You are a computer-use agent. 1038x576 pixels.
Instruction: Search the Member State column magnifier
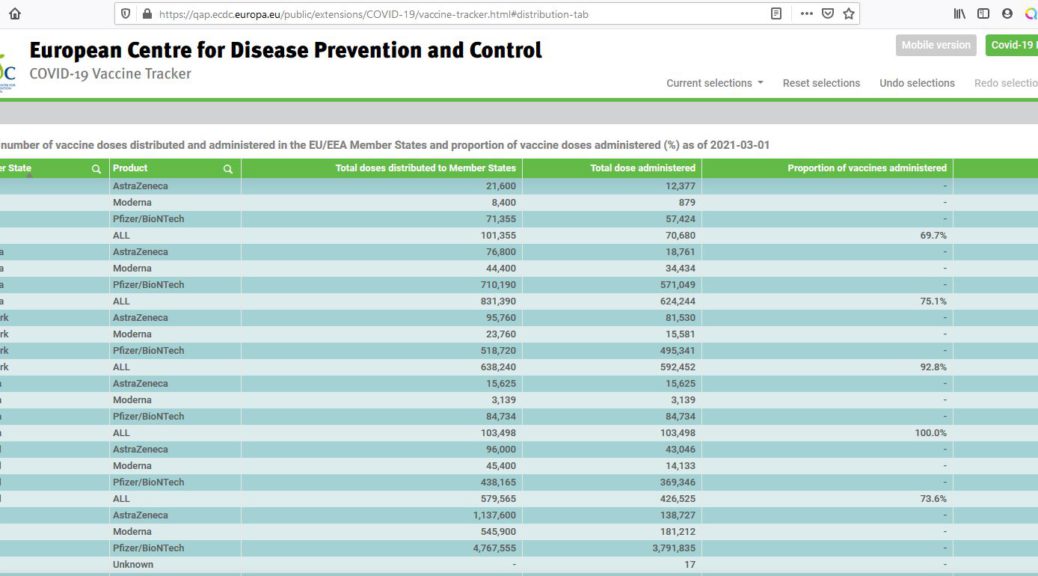(x=96, y=169)
